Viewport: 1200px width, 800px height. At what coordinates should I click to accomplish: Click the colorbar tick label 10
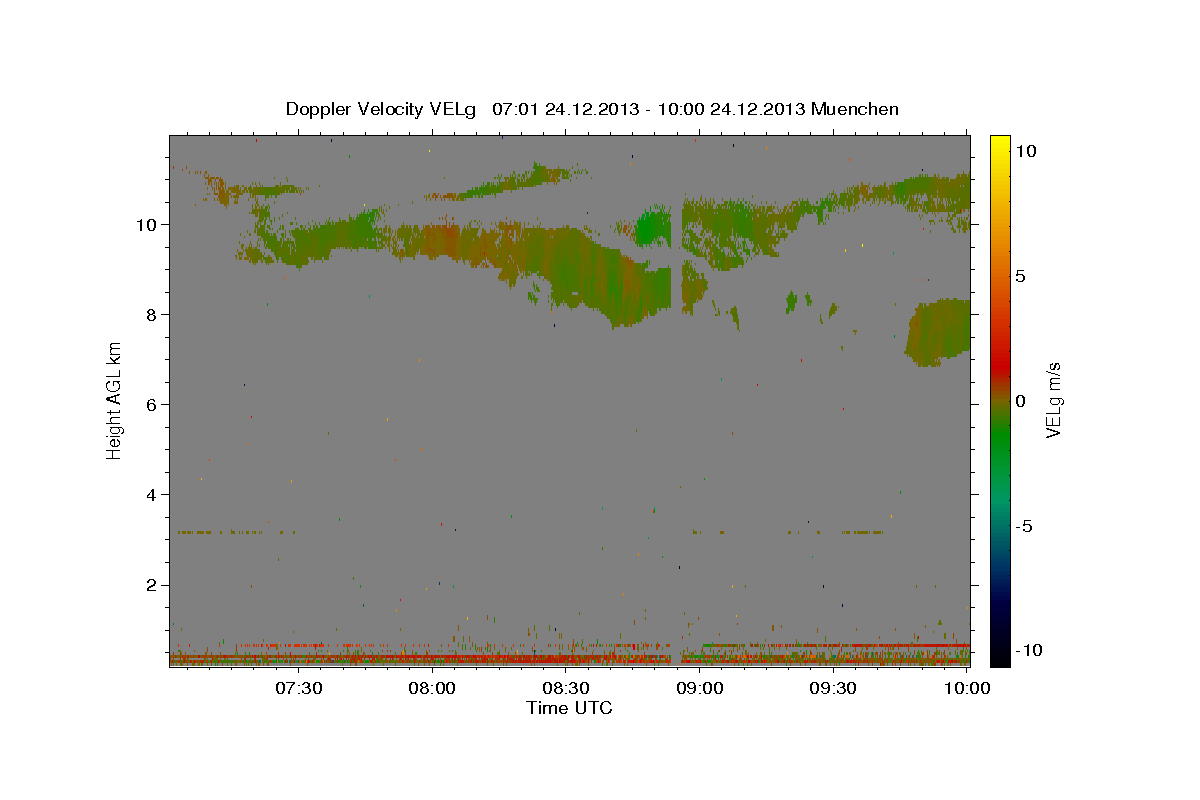[x=1027, y=150]
